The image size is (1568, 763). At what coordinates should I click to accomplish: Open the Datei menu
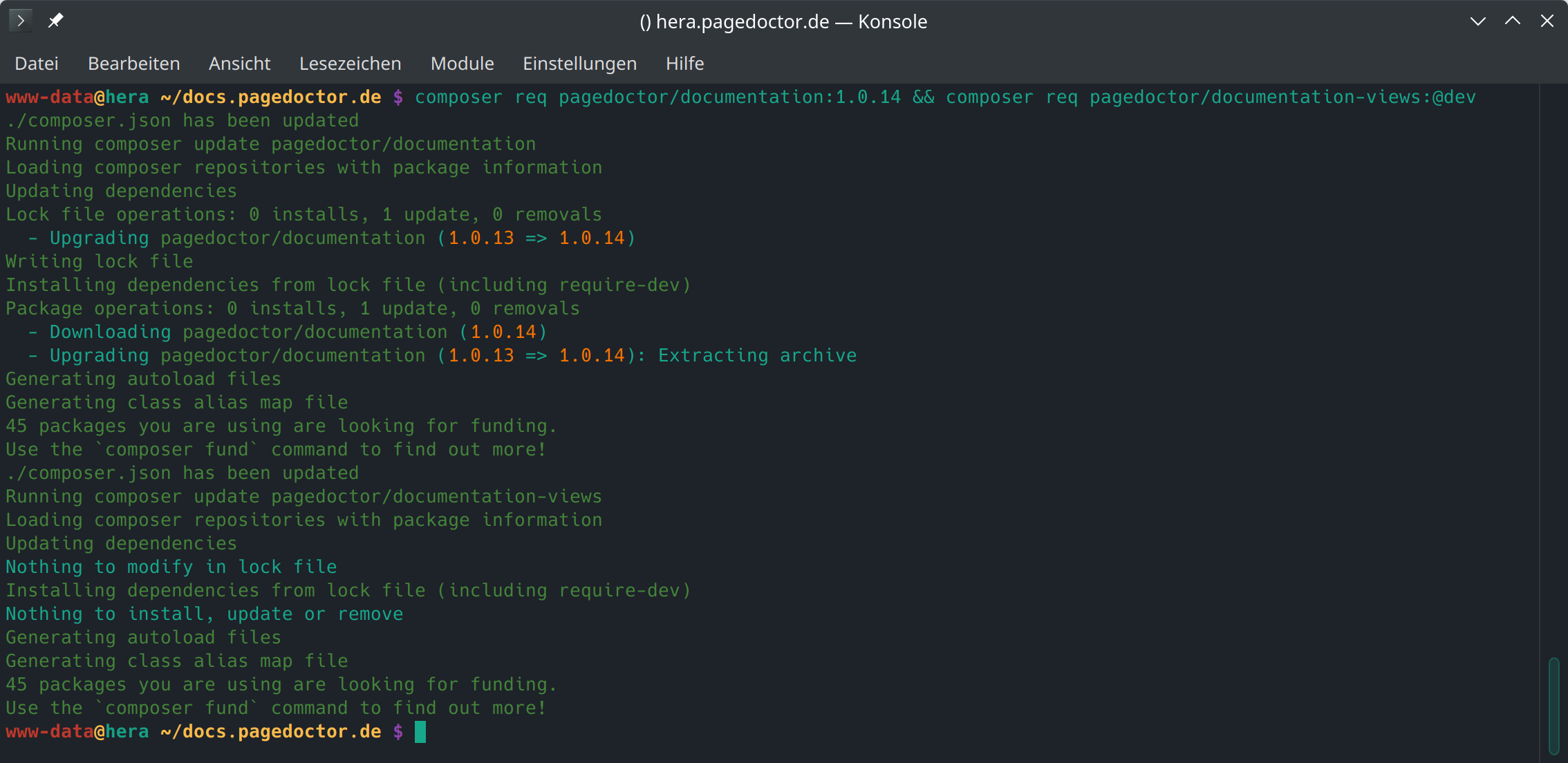click(x=37, y=64)
